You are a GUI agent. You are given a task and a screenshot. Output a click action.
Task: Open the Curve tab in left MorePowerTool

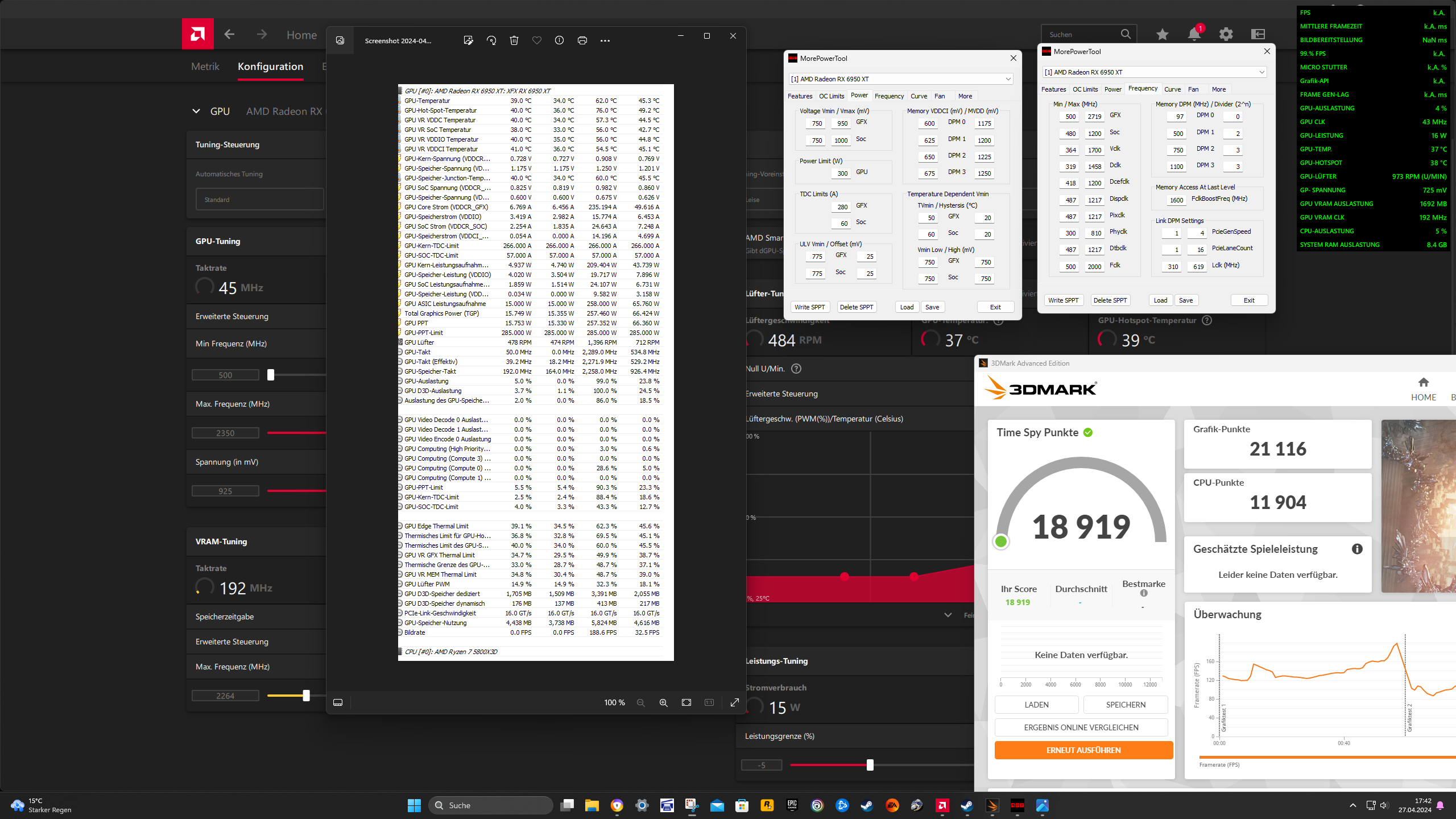pos(919,96)
